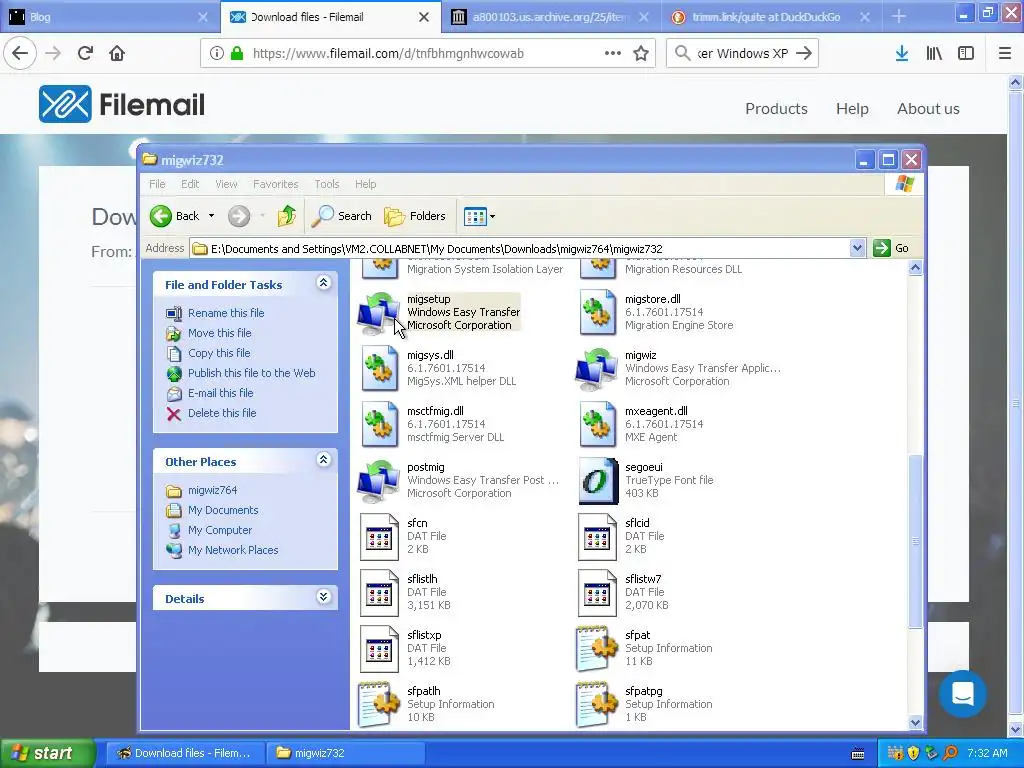Select the sfpatpg Setup Information icon
This screenshot has width=1024, height=768.
[597, 705]
